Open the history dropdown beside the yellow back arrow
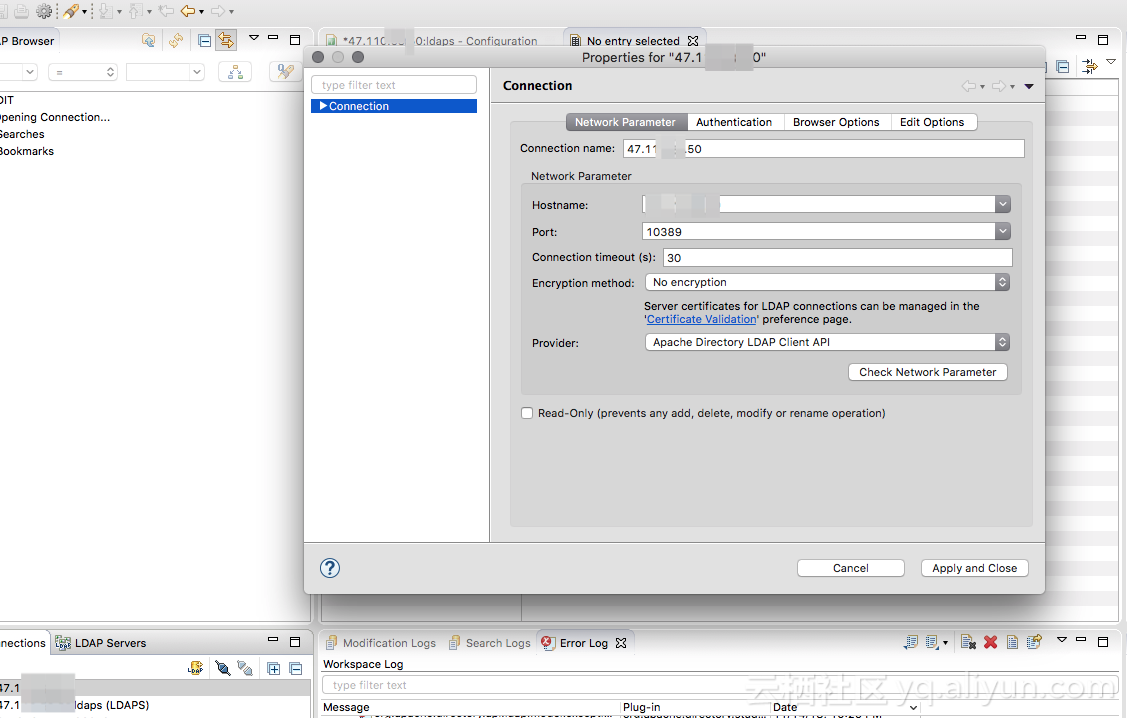 pos(201,11)
